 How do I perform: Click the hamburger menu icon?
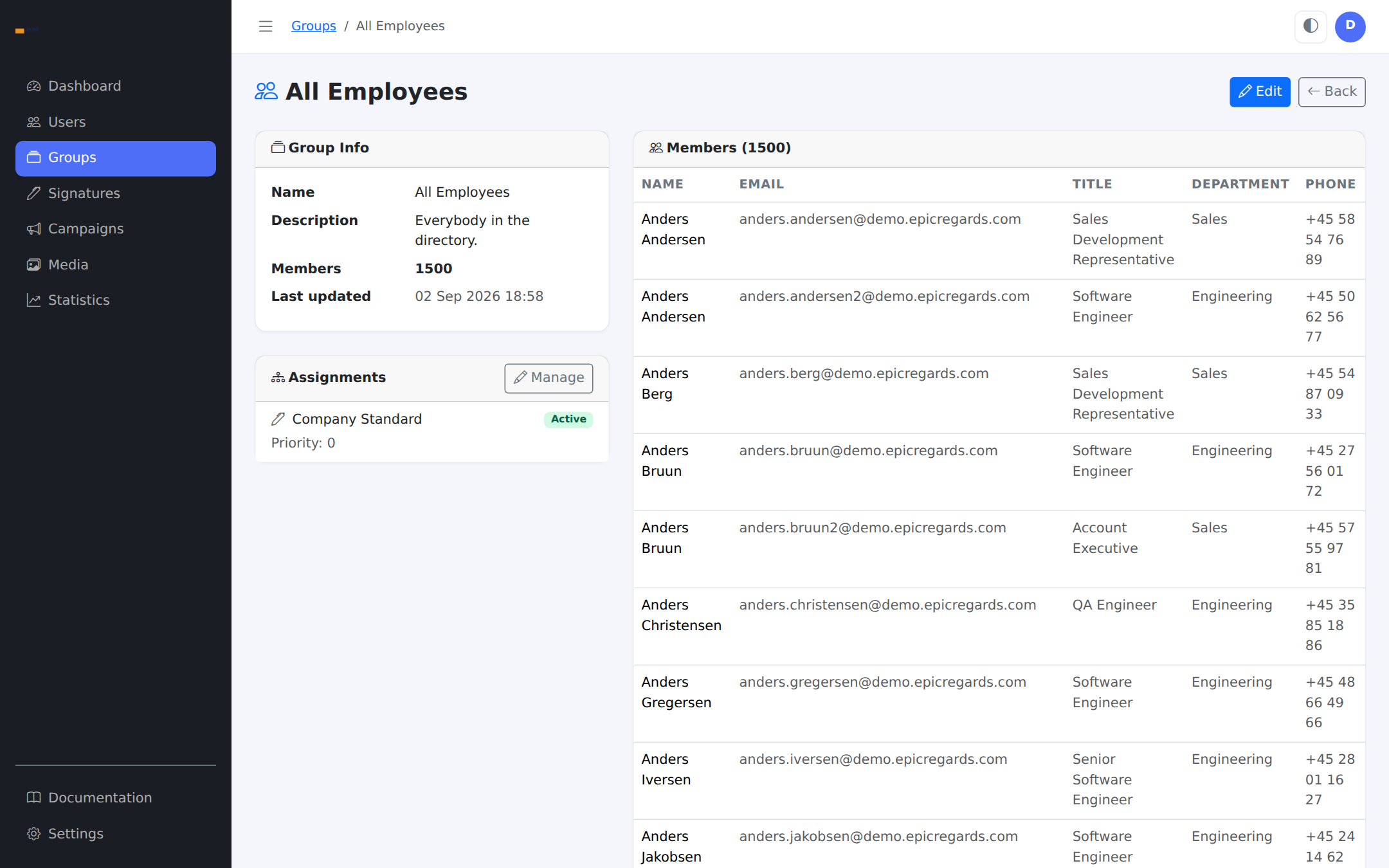click(x=266, y=26)
